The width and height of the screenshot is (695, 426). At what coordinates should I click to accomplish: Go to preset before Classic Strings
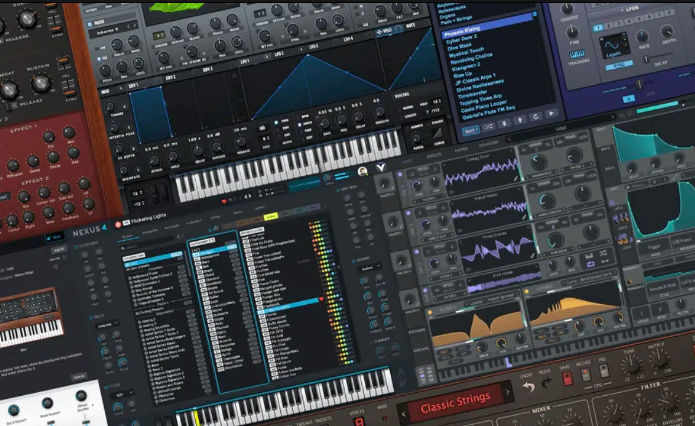click(x=404, y=415)
